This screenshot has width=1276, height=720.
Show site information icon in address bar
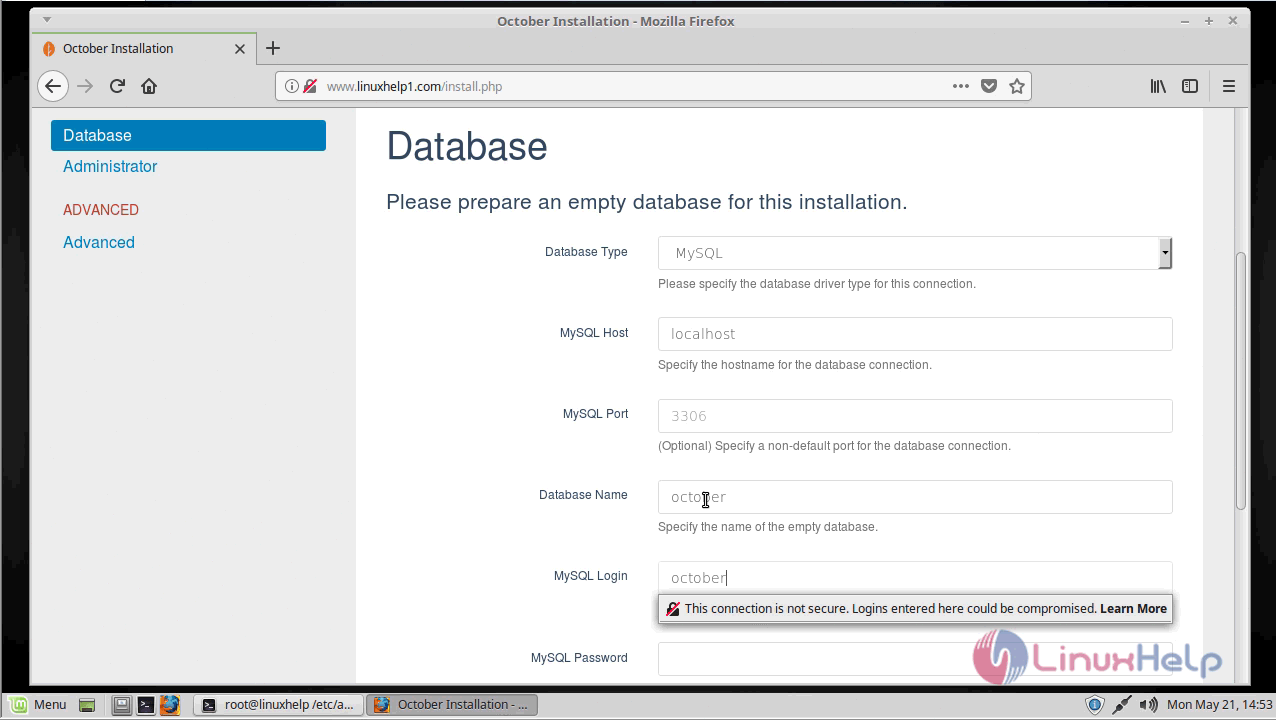[291, 86]
